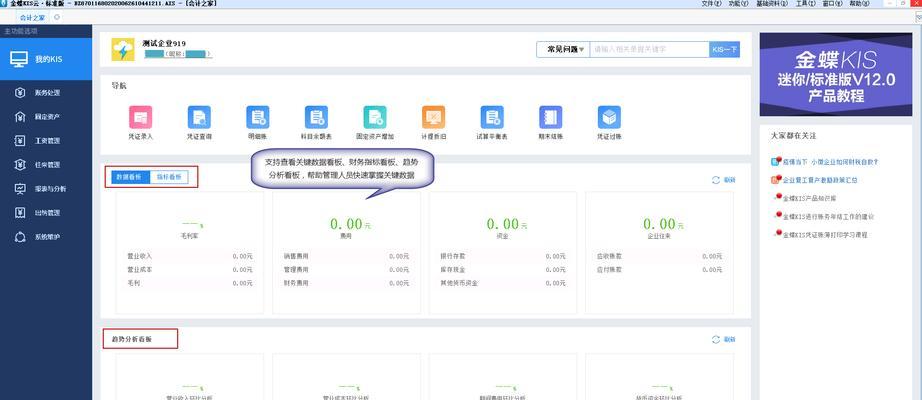Select the 会计之家 document tab

32,18
